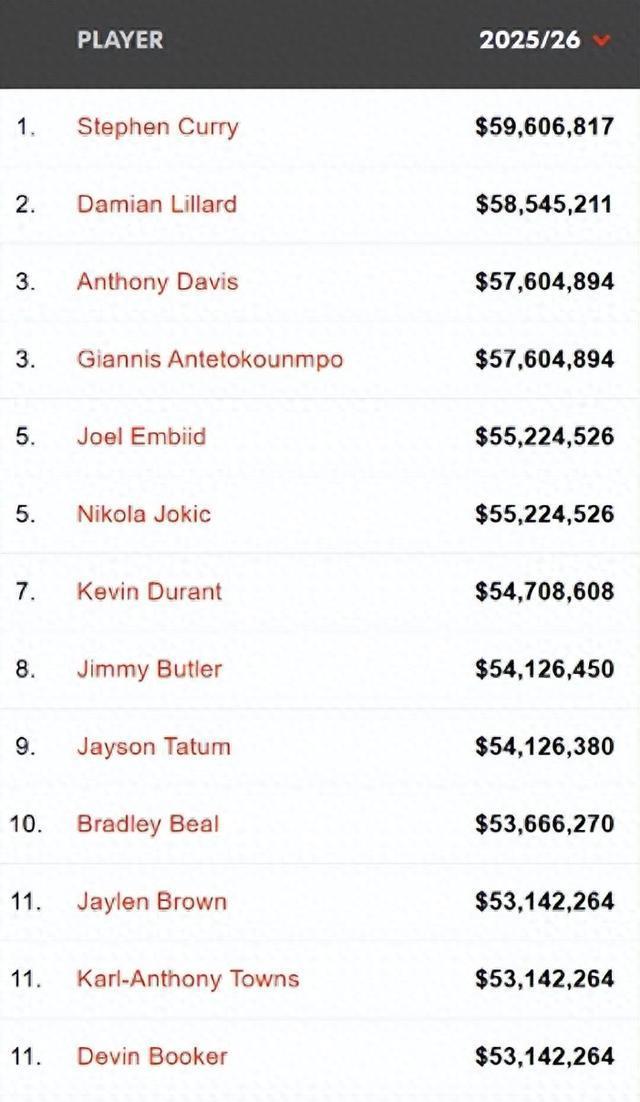Image resolution: width=640 pixels, height=1102 pixels.
Task: Click the red sort arrow beside 2025/26
Action: [x=602, y=41]
